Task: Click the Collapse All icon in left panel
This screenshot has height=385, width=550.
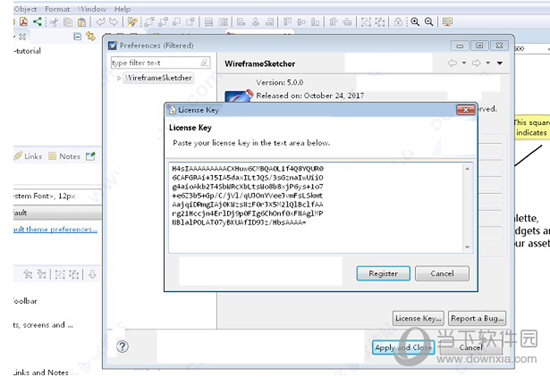Action: [78, 36]
